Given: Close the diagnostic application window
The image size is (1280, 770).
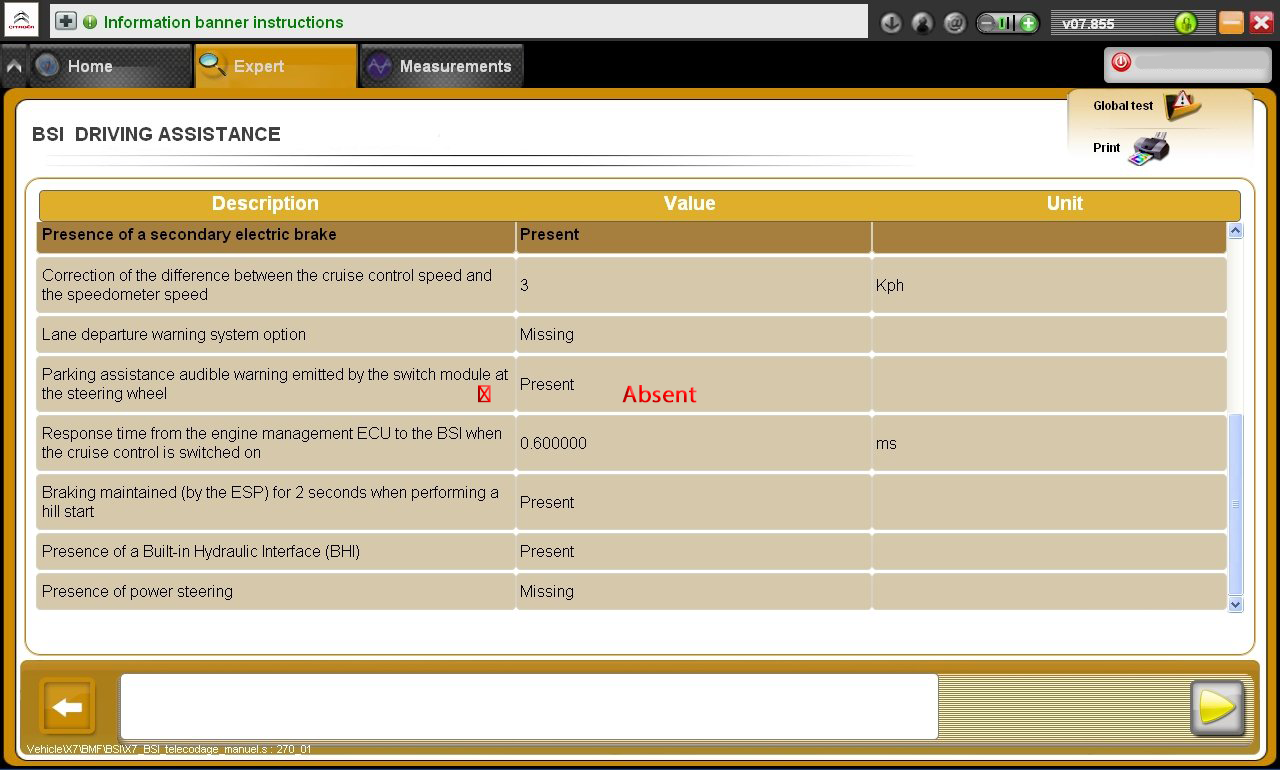Looking at the screenshot, I should (1261, 22).
